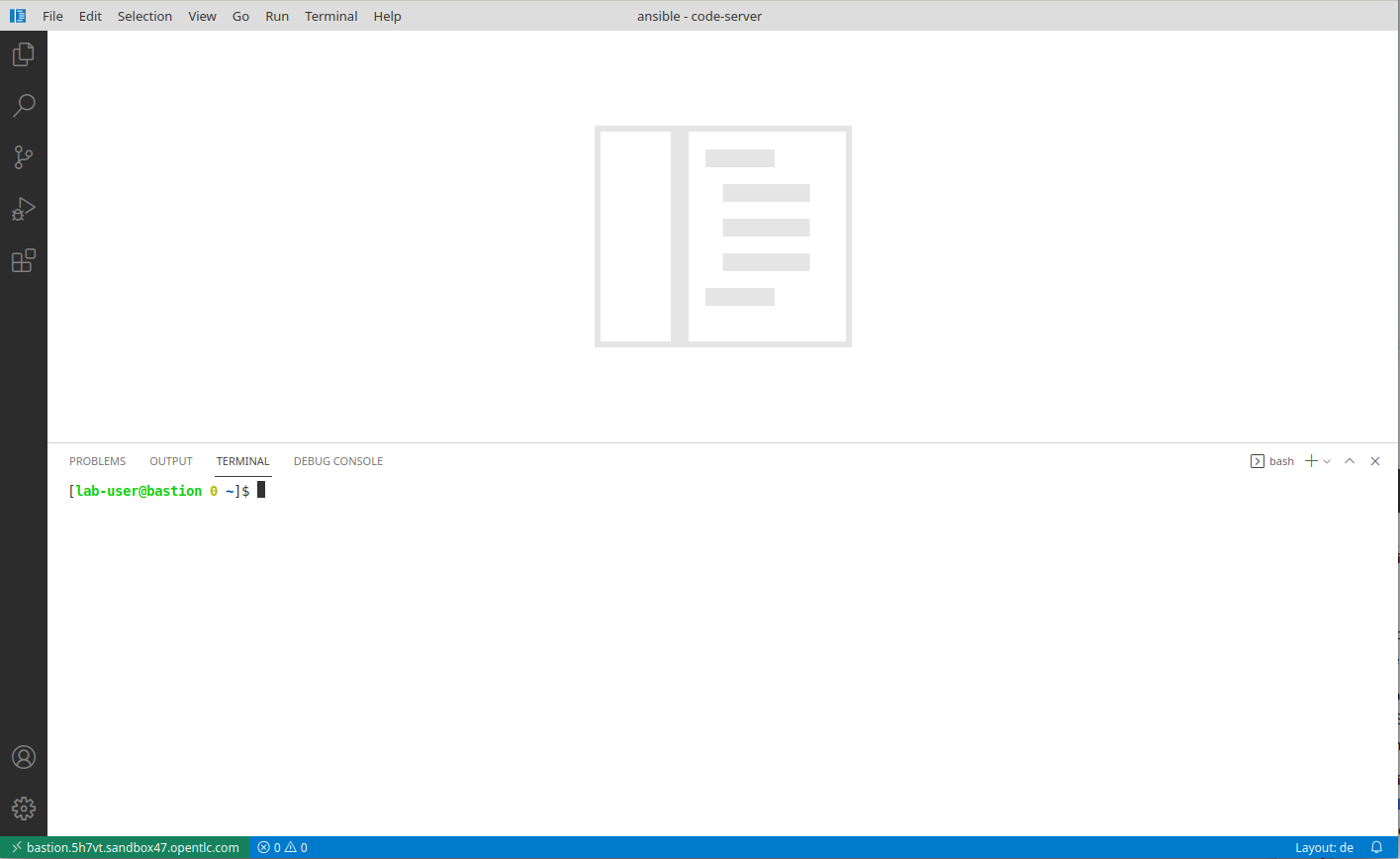The image size is (1400, 859).
Task: Open the Run and Debug view
Action: point(24,209)
